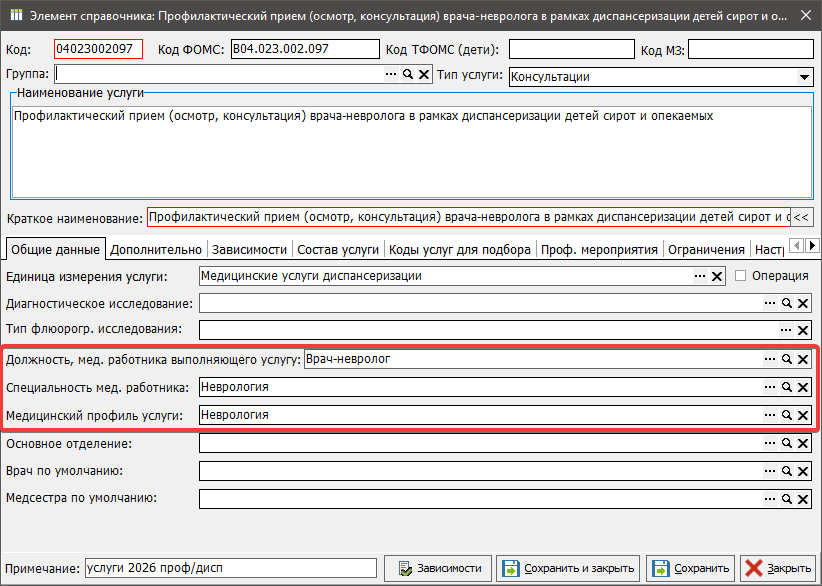The height and width of the screenshot is (586, 822).
Task: Search Медицинский профиль услуги via magnifier
Action: pos(786,415)
